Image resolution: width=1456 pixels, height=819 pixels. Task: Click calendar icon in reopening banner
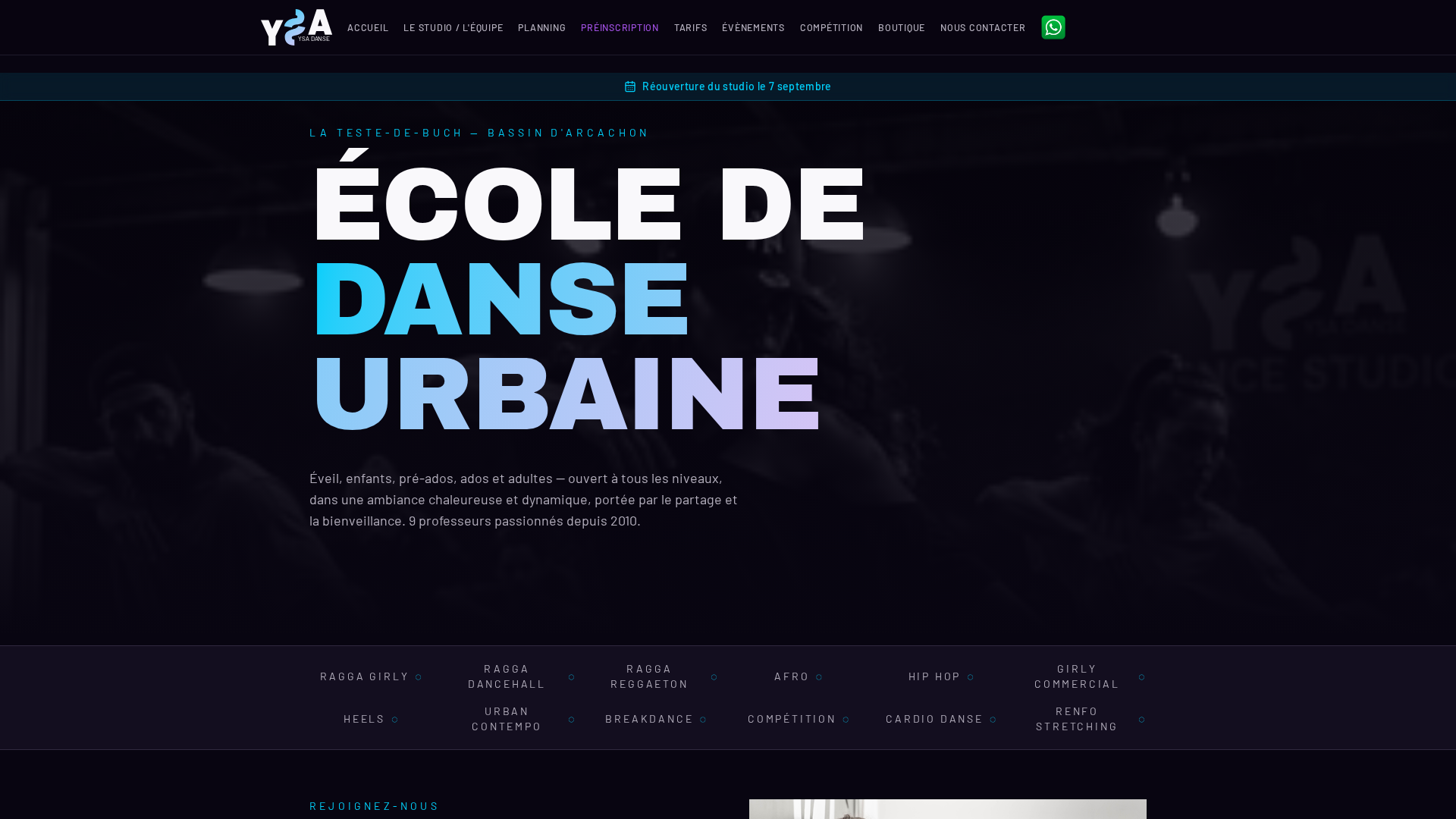(x=630, y=86)
